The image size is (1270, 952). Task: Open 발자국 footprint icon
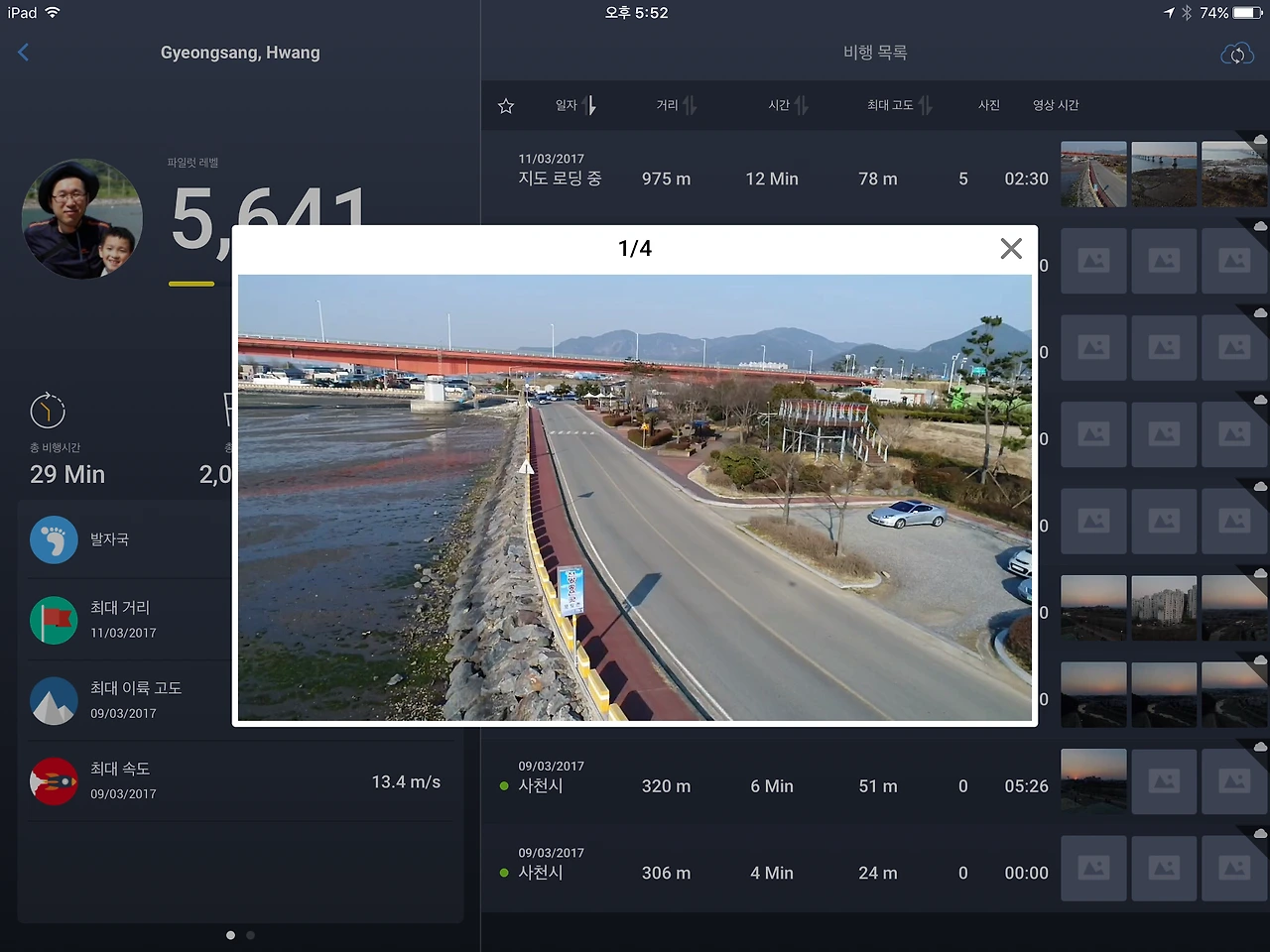point(54,539)
